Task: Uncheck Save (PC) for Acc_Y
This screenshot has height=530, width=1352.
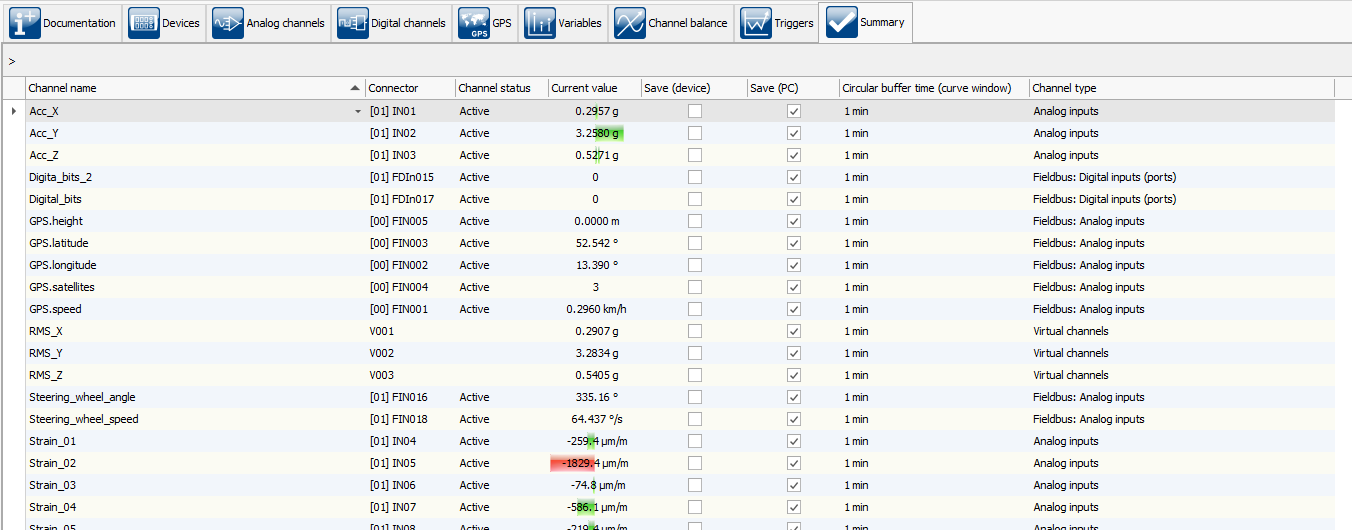Action: click(794, 133)
